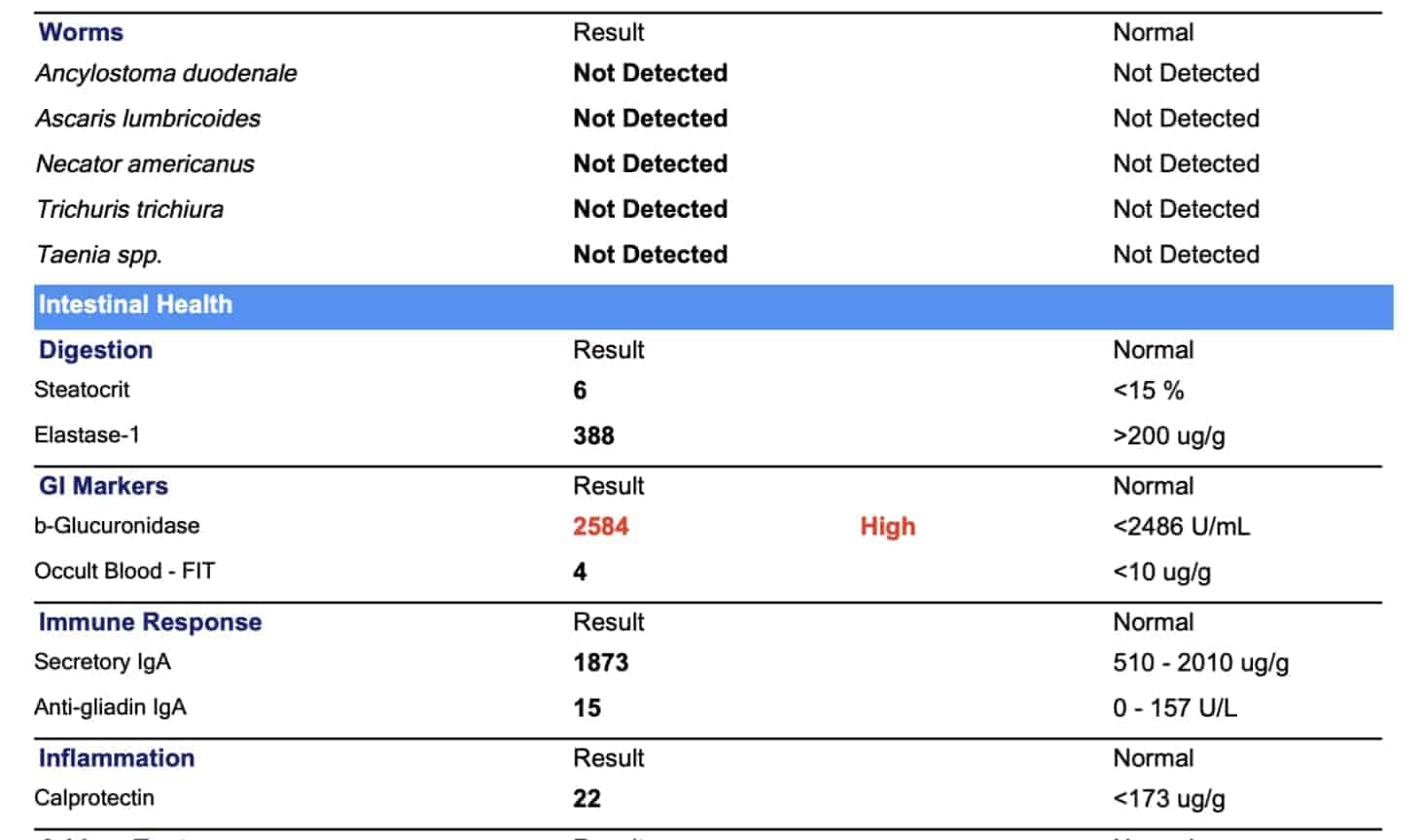Viewport: 1422px width, 840px height.
Task: Click the Necator americanus label
Action: 145,164
